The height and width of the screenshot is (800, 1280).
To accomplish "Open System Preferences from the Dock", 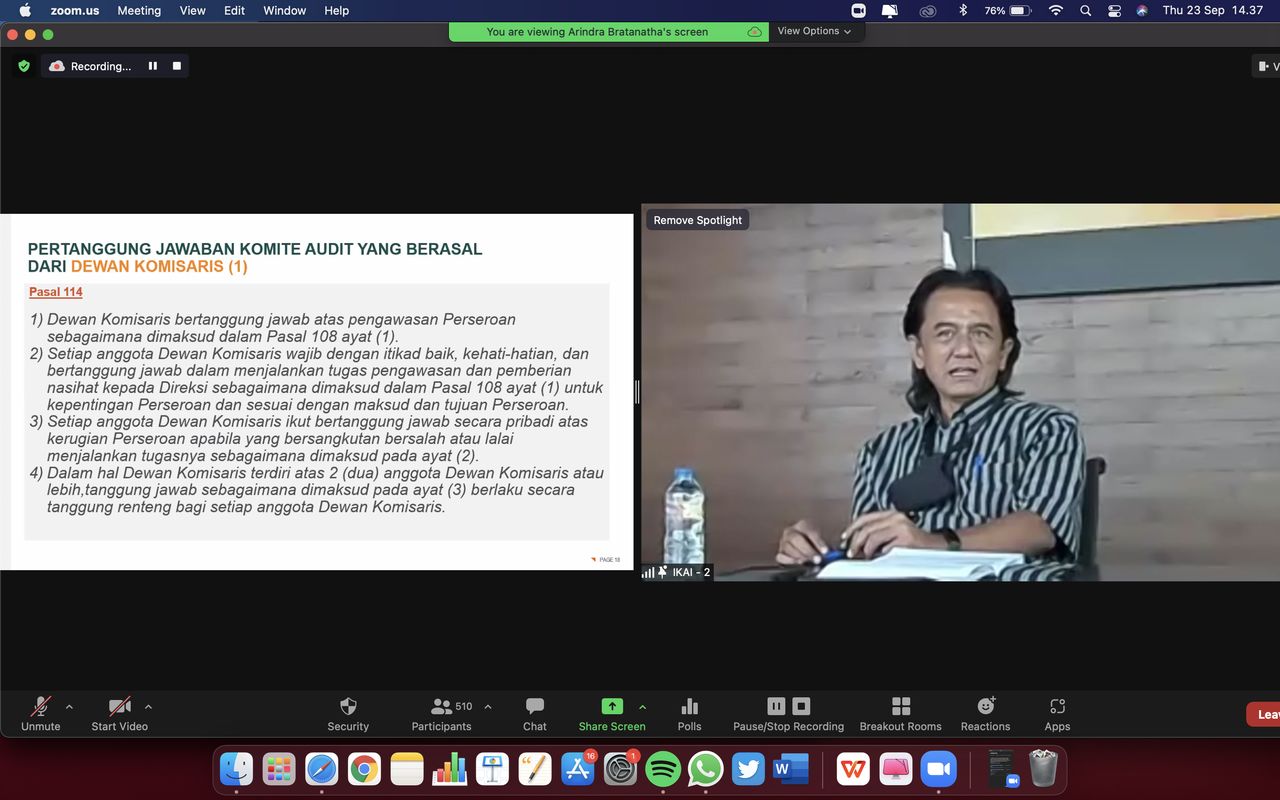I will coord(621,769).
